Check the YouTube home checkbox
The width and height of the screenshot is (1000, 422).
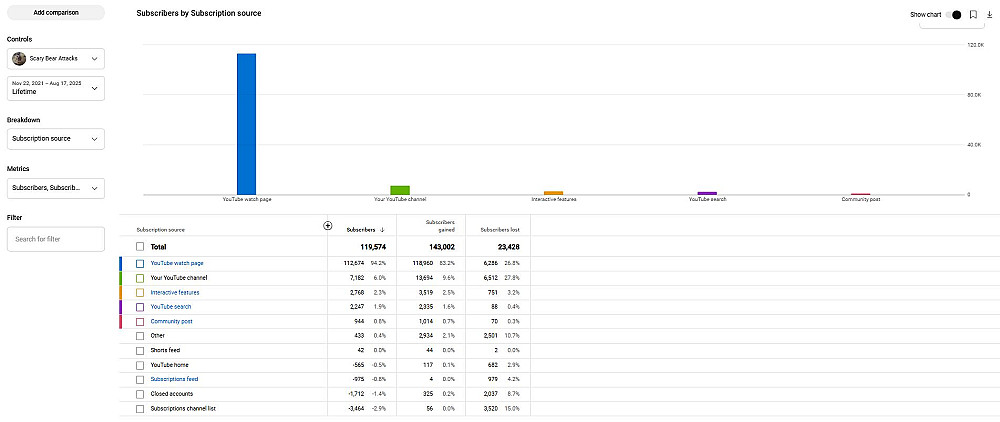(140, 365)
